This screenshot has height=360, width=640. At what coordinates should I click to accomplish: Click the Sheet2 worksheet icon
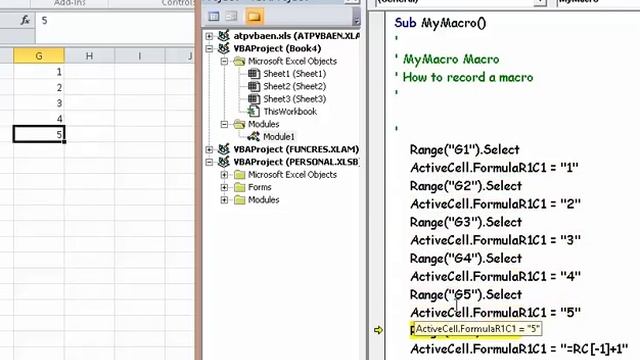tap(254, 87)
